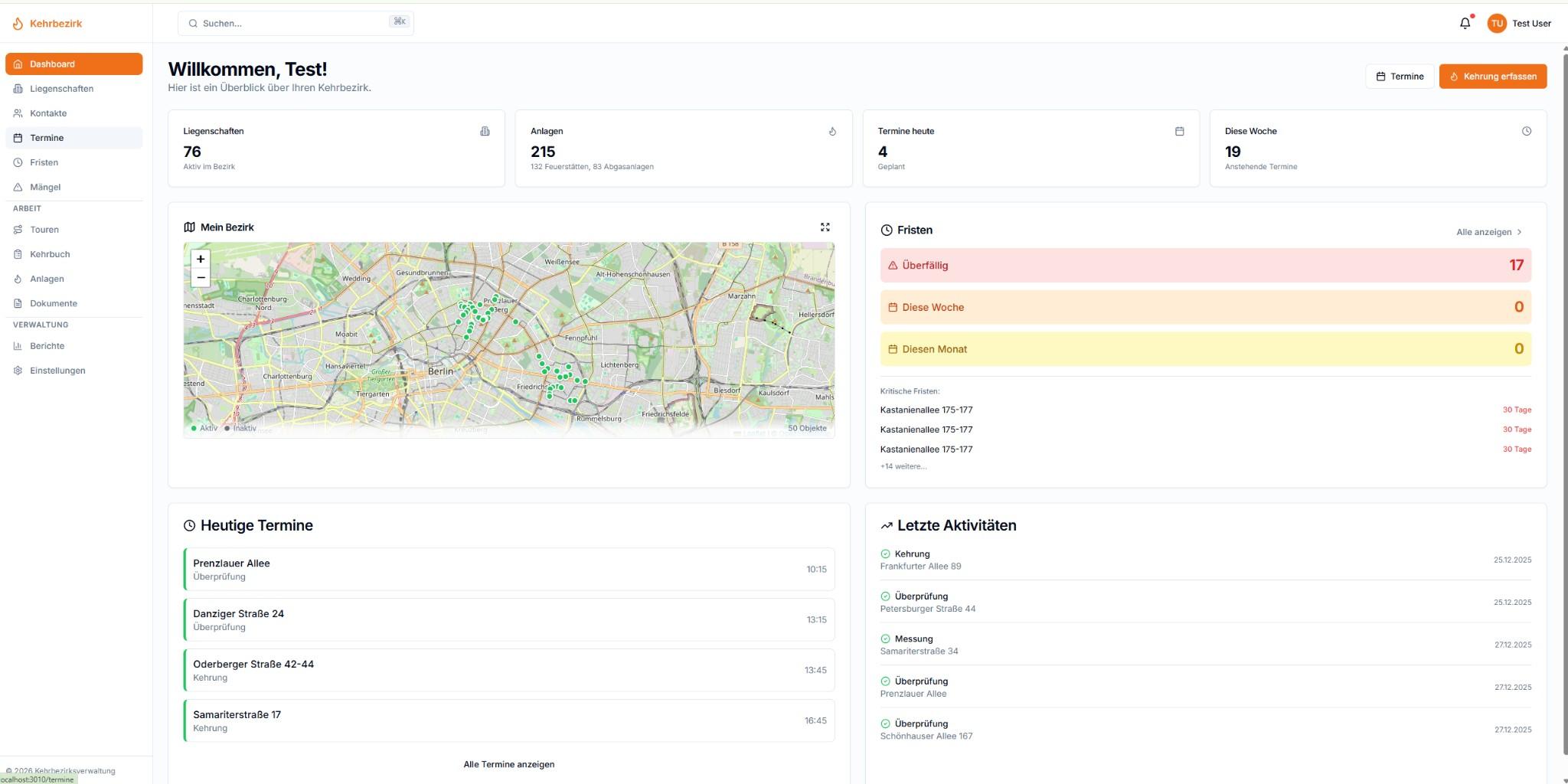Open Prenzlauer Allee appointment at 10:15
Screen dimensions: 1568x784
point(509,569)
